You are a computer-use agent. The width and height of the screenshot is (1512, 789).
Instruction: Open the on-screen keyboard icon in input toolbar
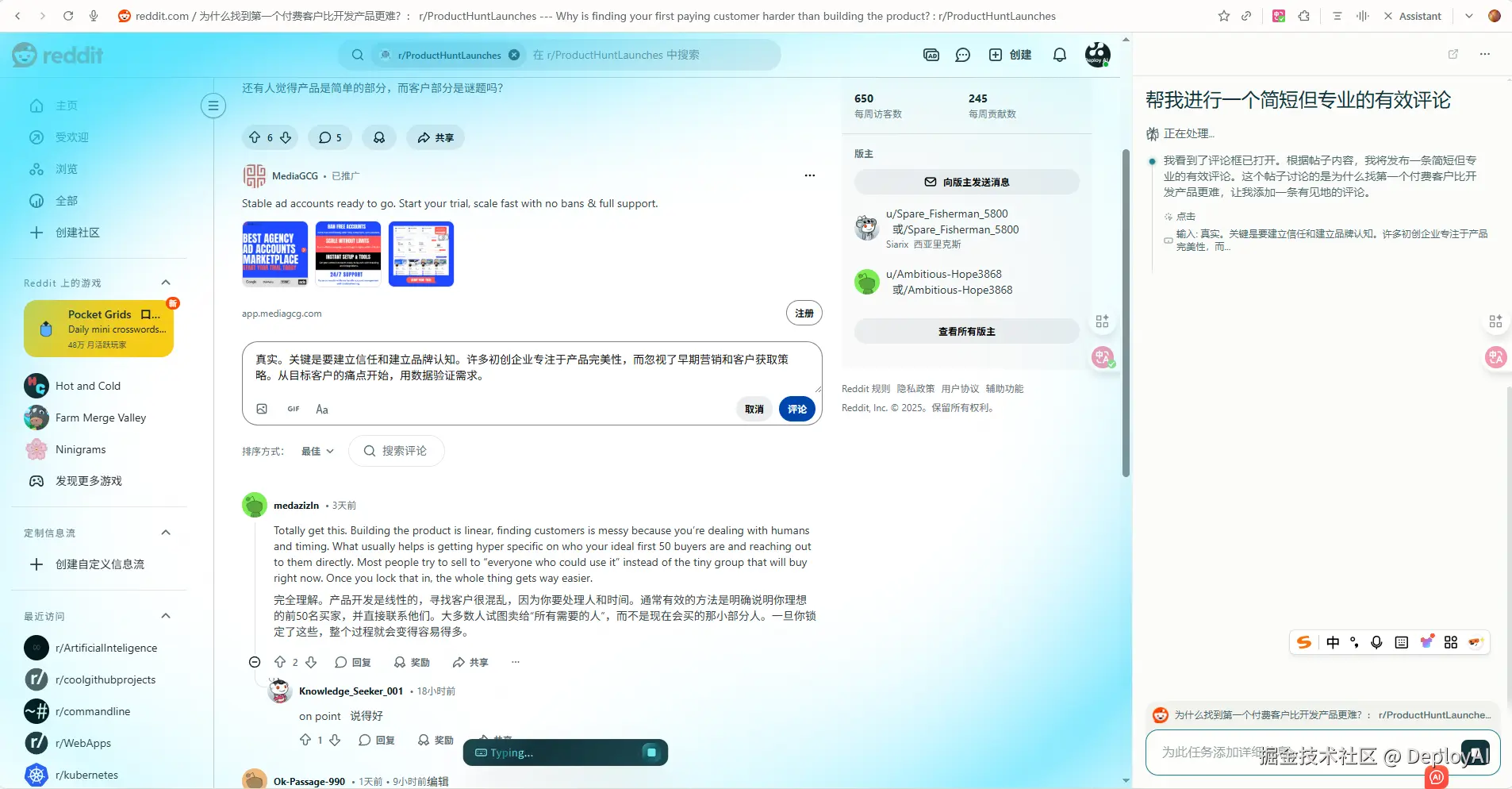1402,642
